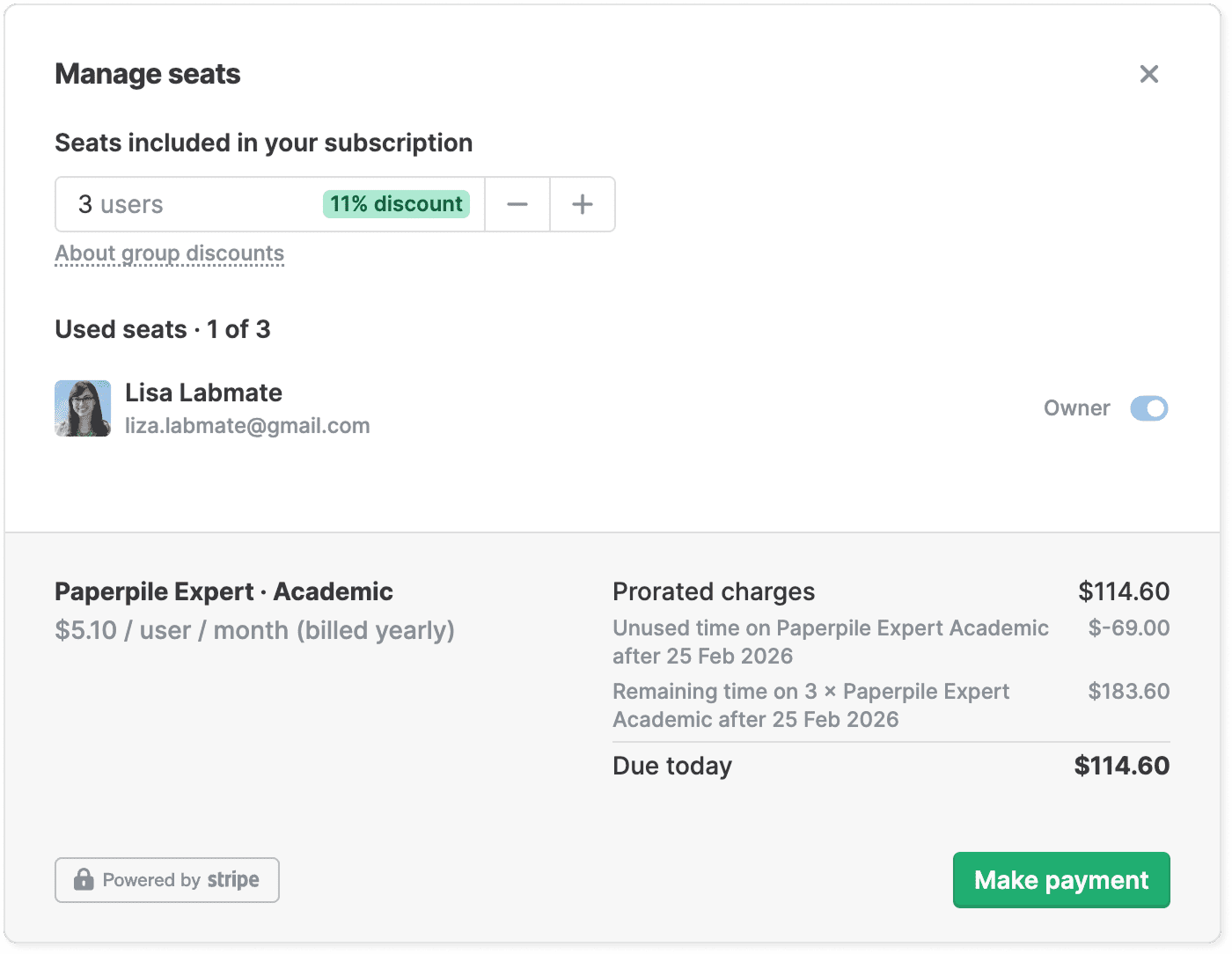Toggle the Owner seat switch
Image resolution: width=1232 pixels, height=954 pixels.
pos(1148,408)
